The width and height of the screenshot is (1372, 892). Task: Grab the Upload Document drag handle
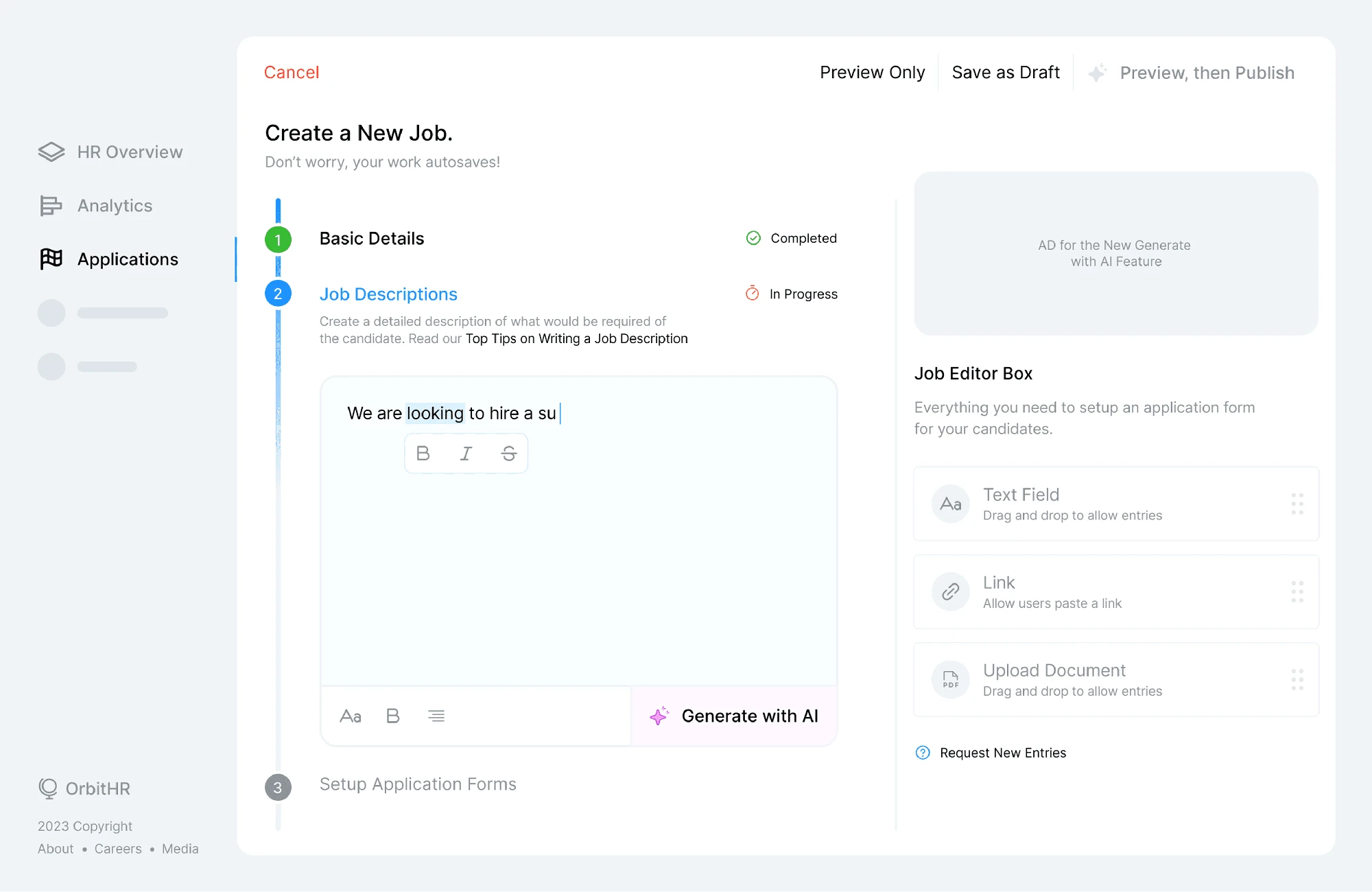[1297, 679]
